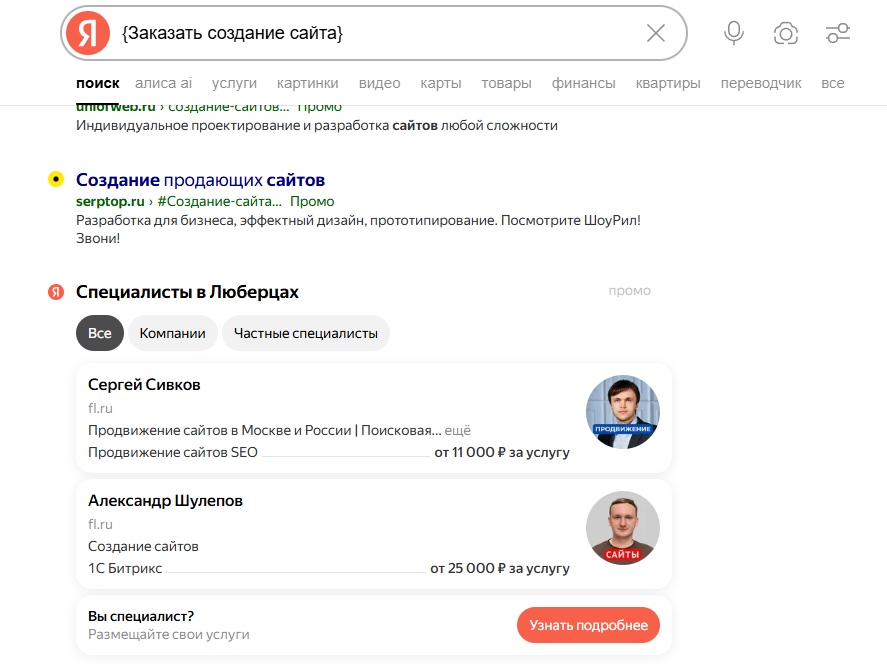Screen dimensions: 887x667
Task: Filter specialists by Компании
Action: tap(173, 333)
